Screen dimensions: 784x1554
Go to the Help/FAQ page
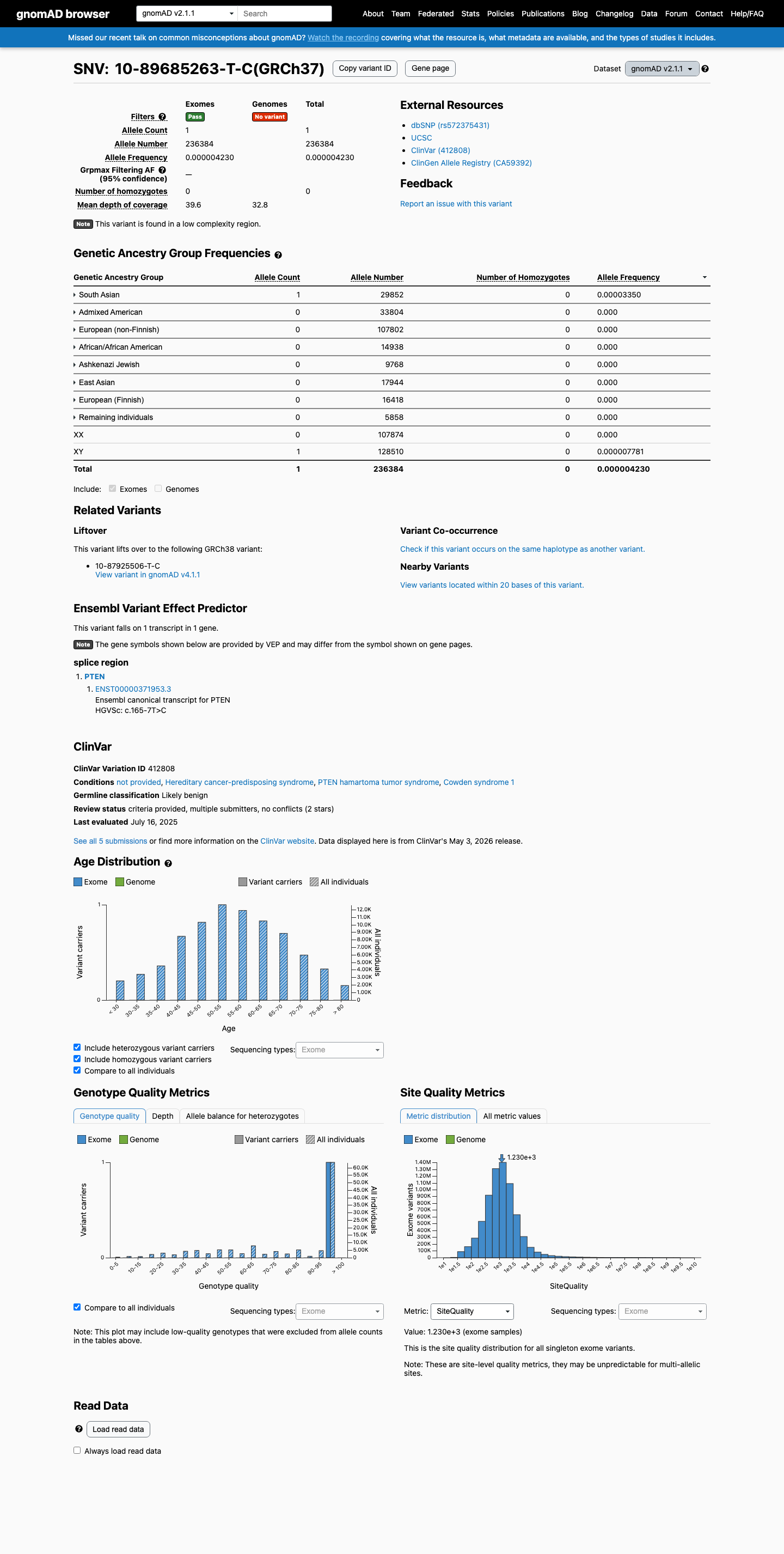click(x=746, y=14)
